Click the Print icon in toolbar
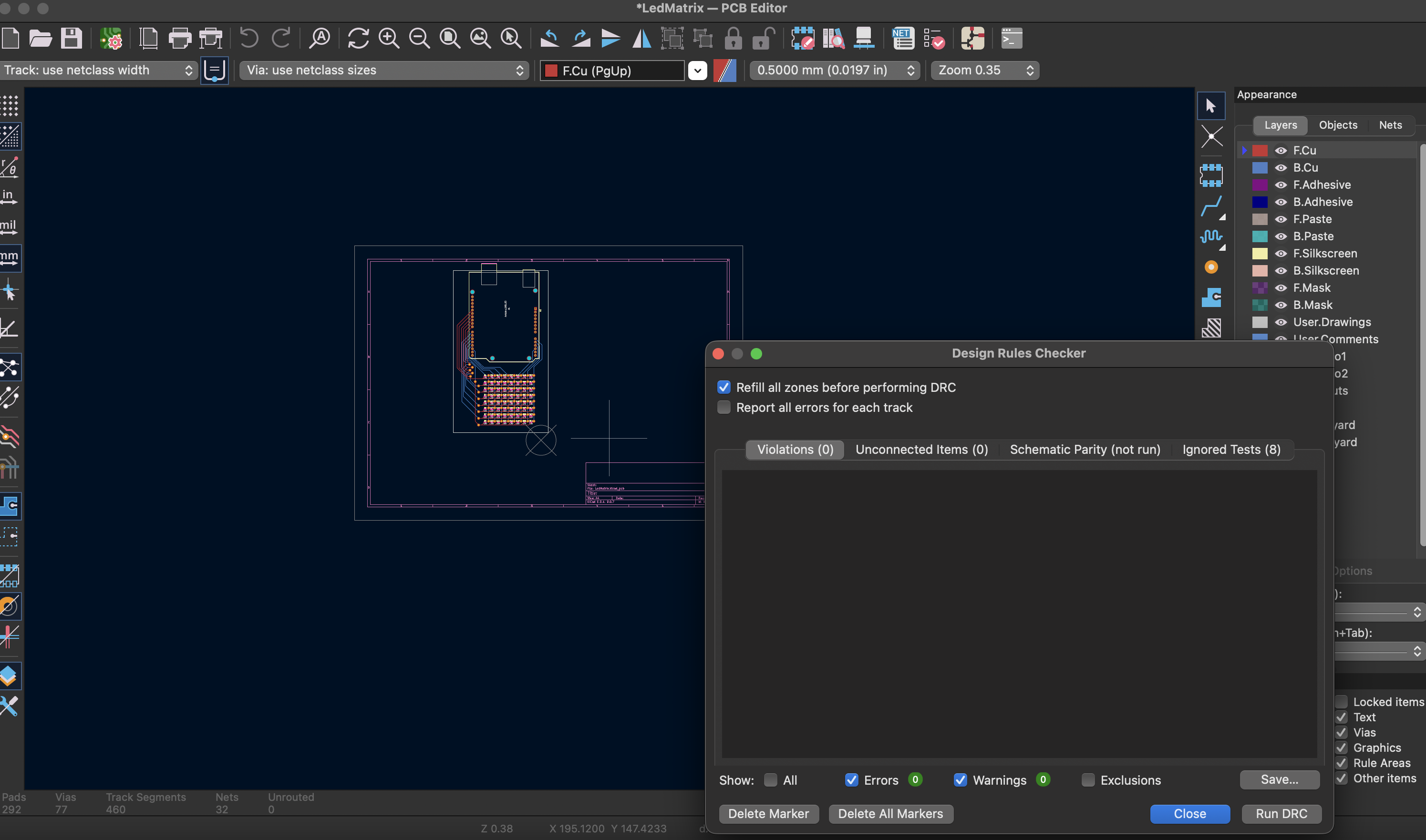This screenshot has height=840, width=1426. (x=180, y=39)
